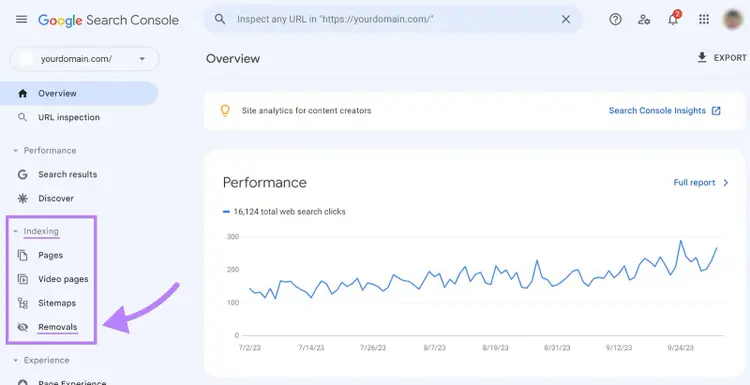Click the Sitemaps tree icon

point(22,303)
